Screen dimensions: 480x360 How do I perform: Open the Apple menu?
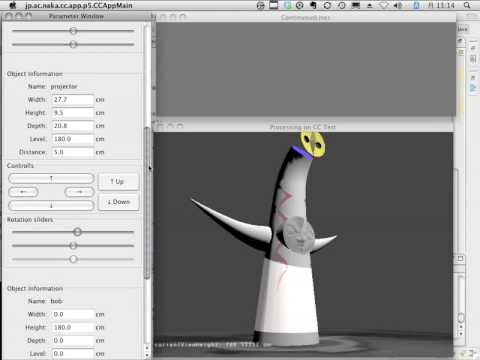pyautogui.click(x=13, y=5)
